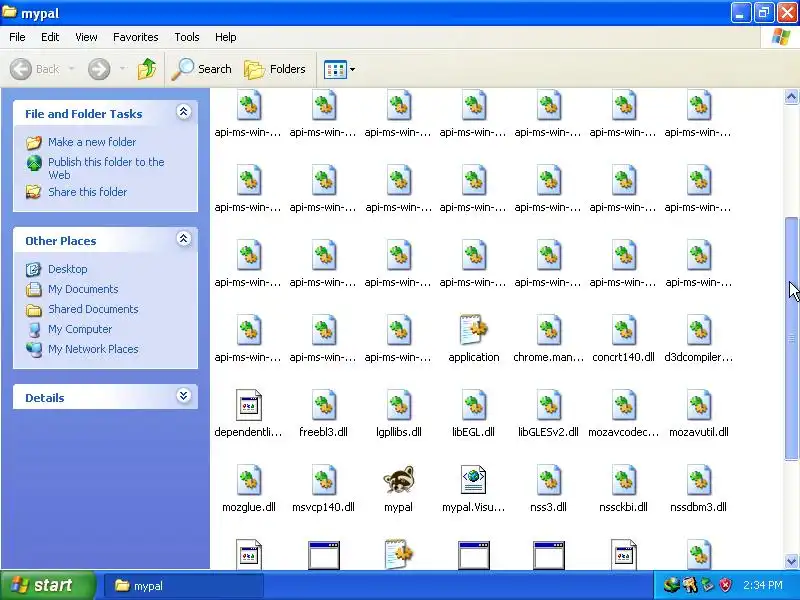
Task: Go to Desktop in Other Places
Action: [67, 269]
